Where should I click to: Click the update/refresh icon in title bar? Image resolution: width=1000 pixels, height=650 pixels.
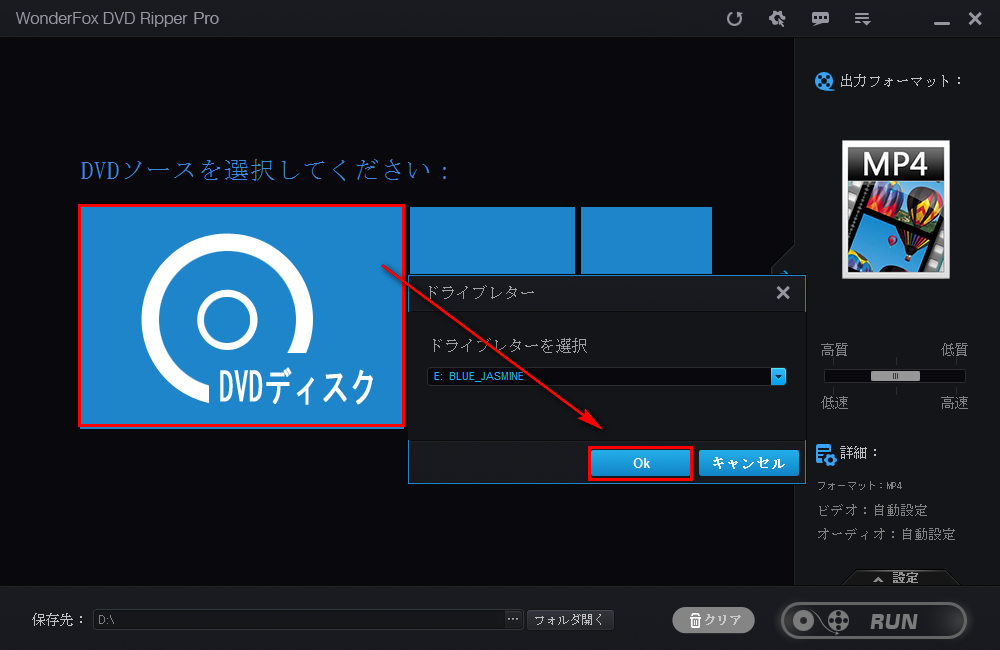click(x=735, y=18)
